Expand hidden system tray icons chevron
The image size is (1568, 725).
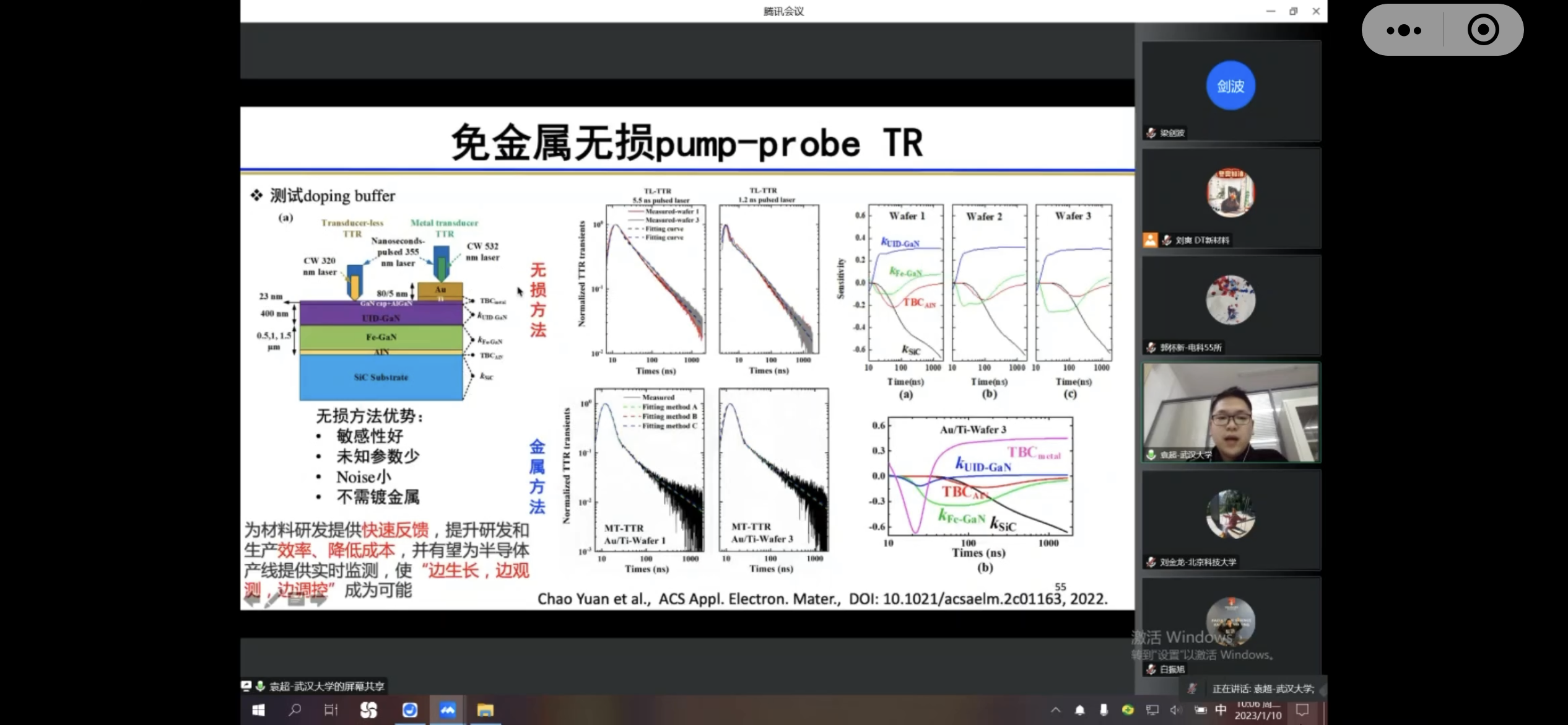[x=1056, y=710]
